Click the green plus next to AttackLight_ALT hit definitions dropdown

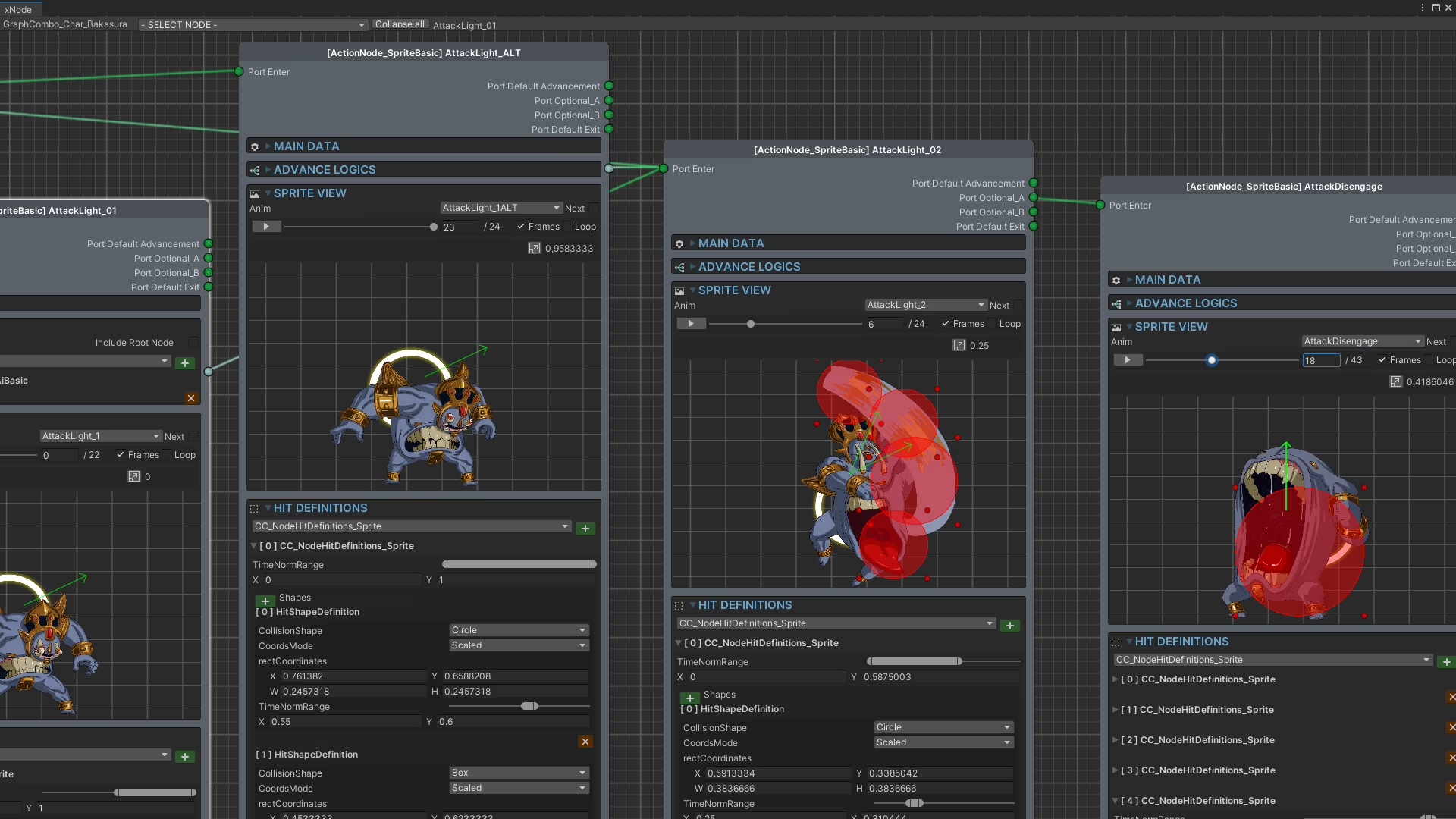point(585,529)
